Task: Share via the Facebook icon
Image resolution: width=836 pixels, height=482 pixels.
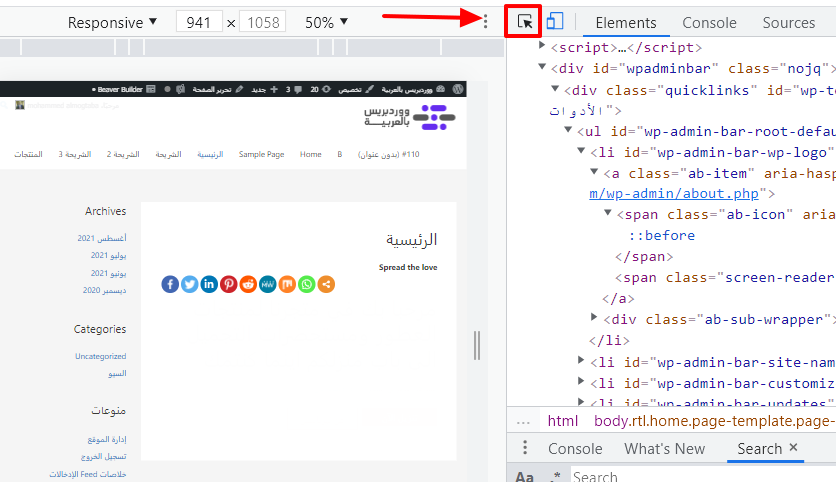Action: pyautogui.click(x=170, y=284)
